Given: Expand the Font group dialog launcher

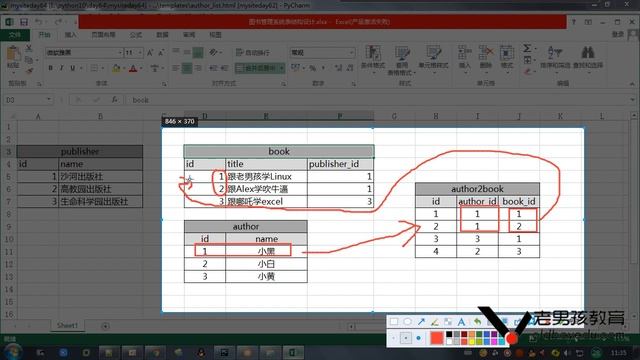Looking at the screenshot, I should tap(164, 84).
